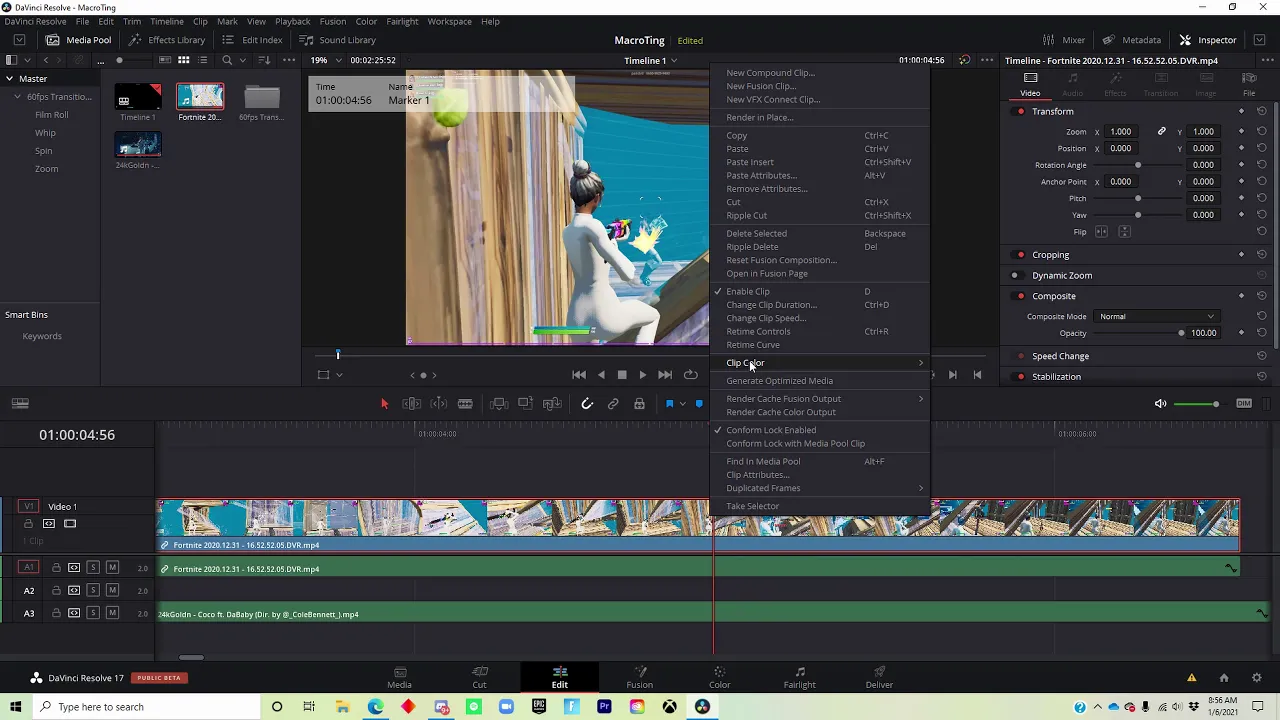Viewport: 1280px width, 720px height.
Task: Switch to the Color page tab
Action: pyautogui.click(x=719, y=677)
